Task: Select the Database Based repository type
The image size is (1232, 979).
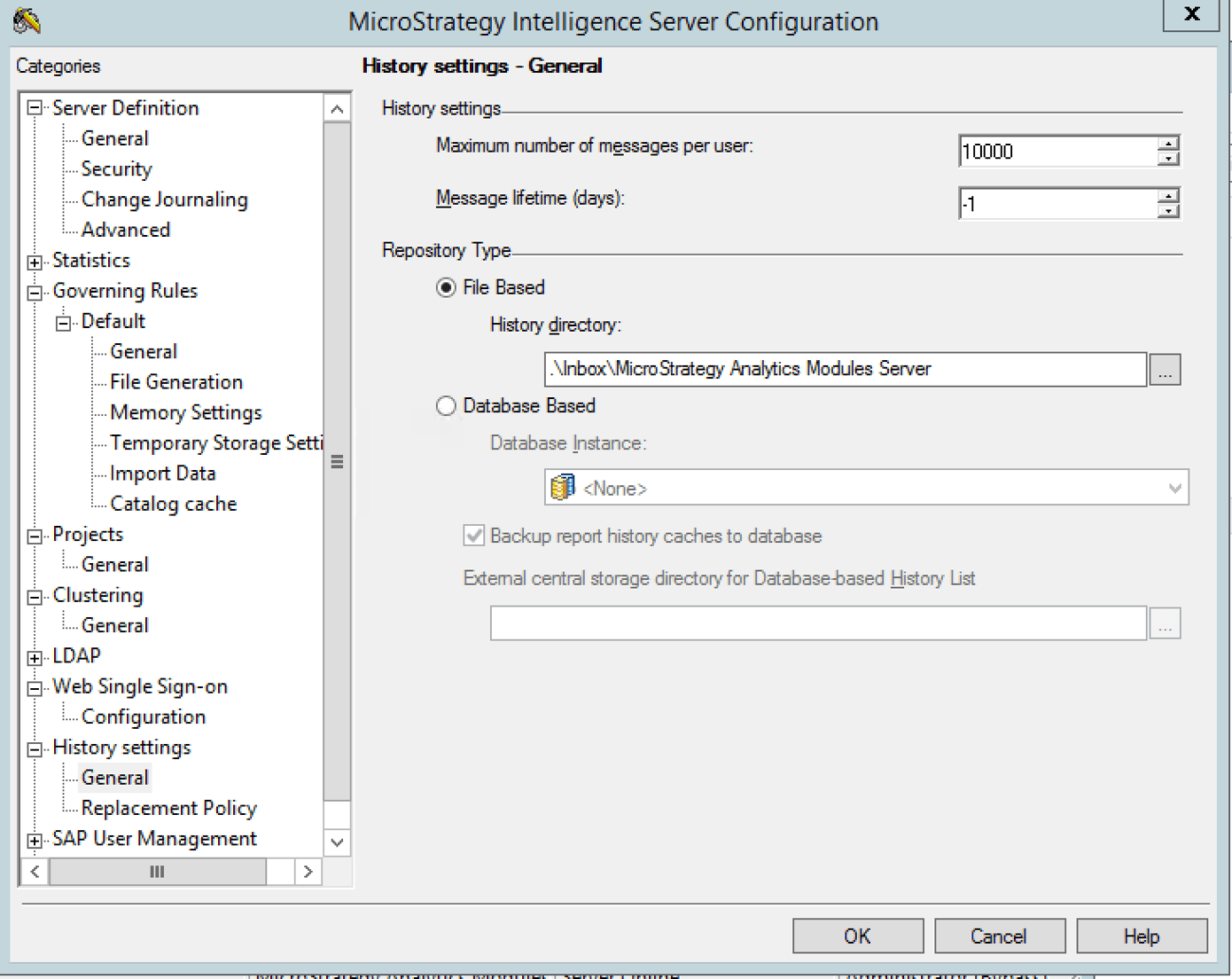Action: pyautogui.click(x=447, y=406)
